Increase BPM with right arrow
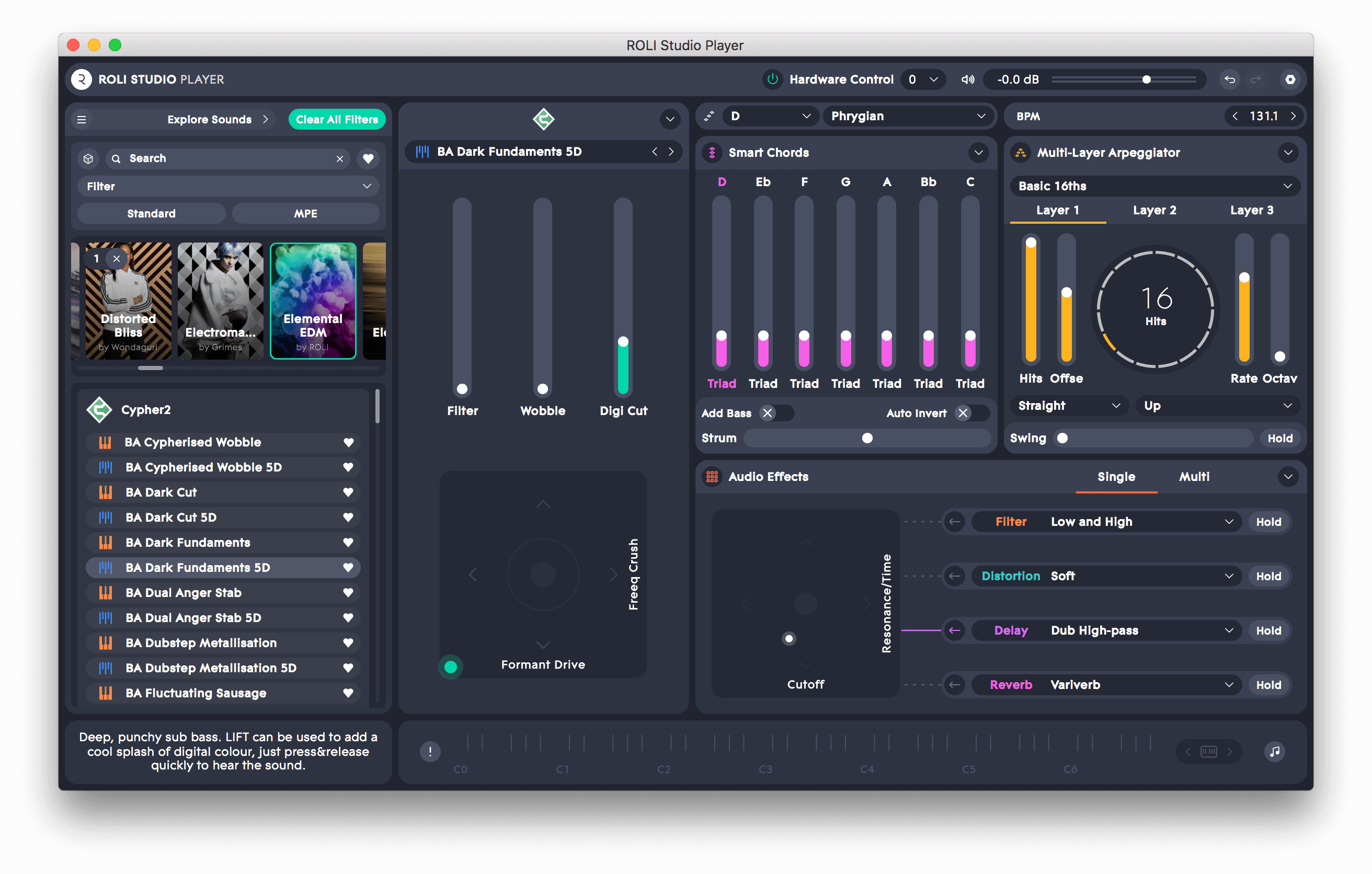 1293,116
